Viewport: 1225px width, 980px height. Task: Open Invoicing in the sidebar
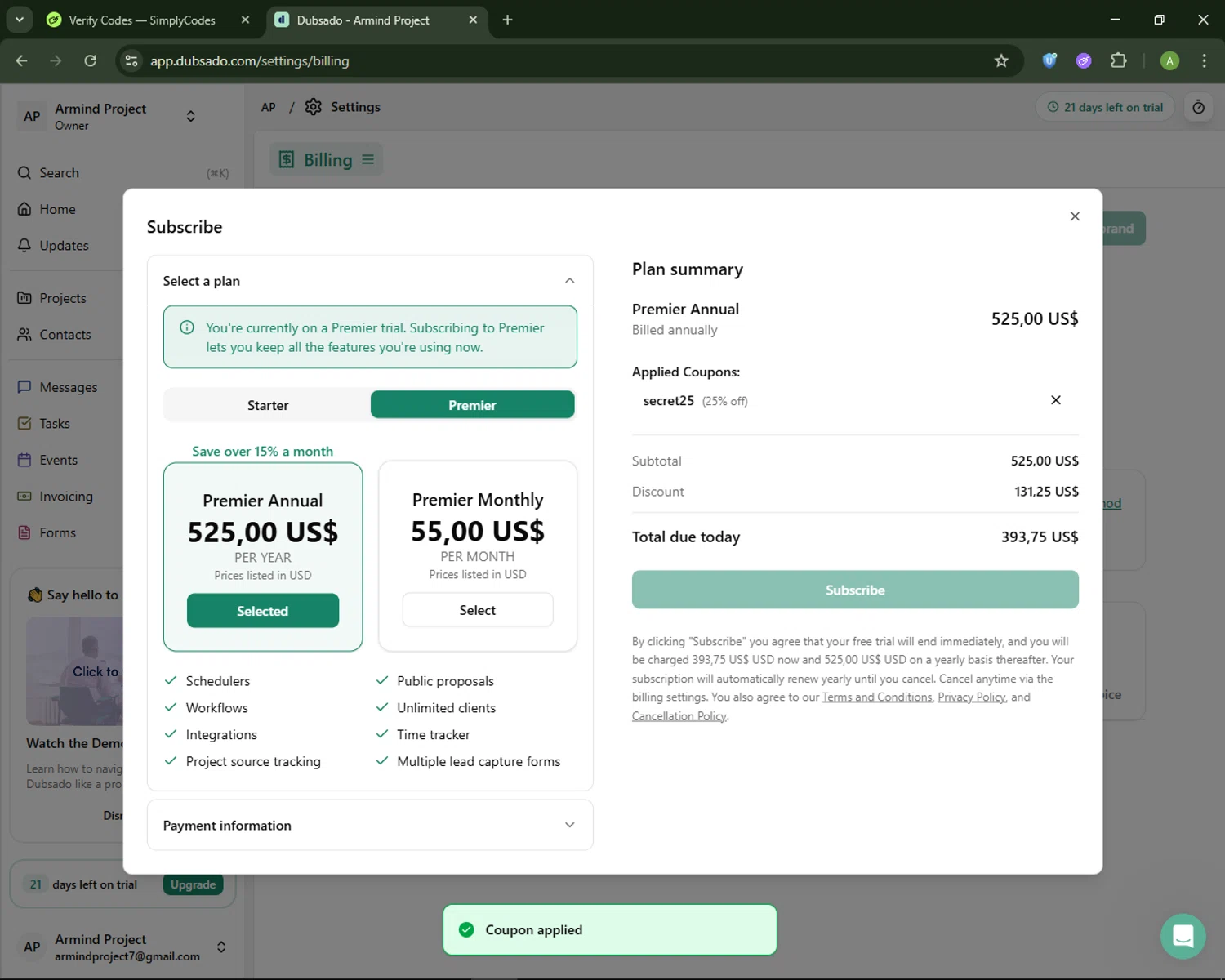66,497
